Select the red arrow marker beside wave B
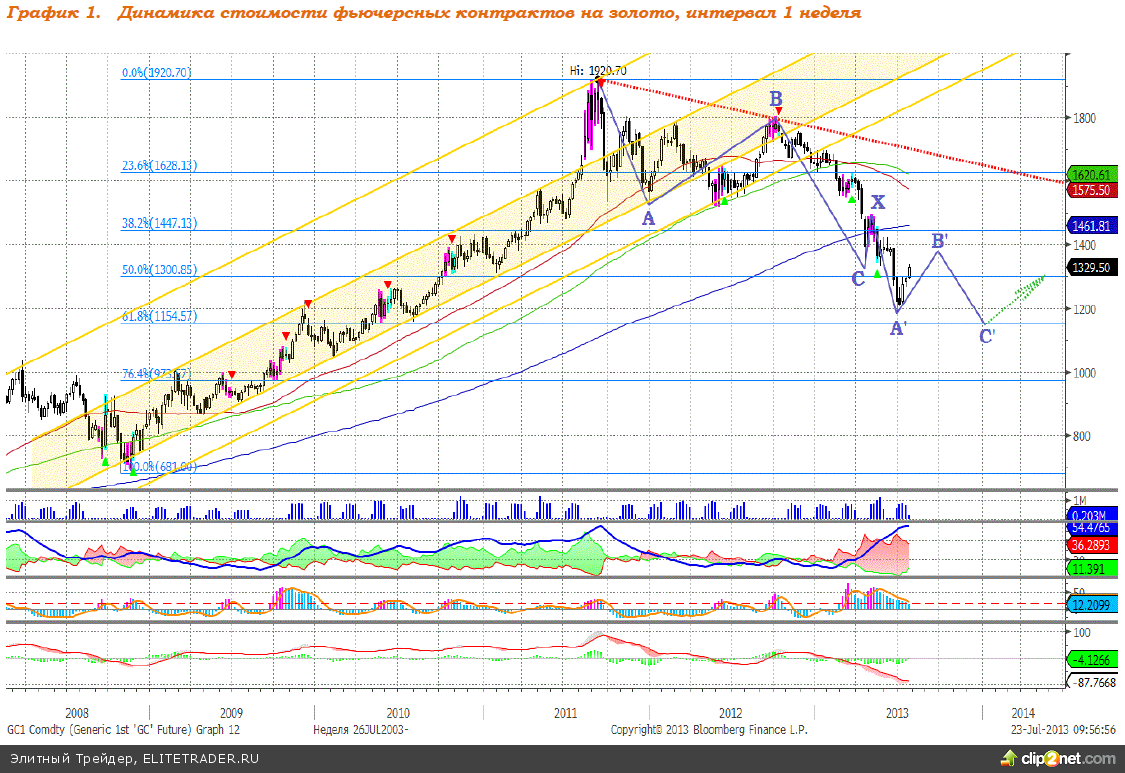Screen dimensions: 1125x773 coord(779,111)
